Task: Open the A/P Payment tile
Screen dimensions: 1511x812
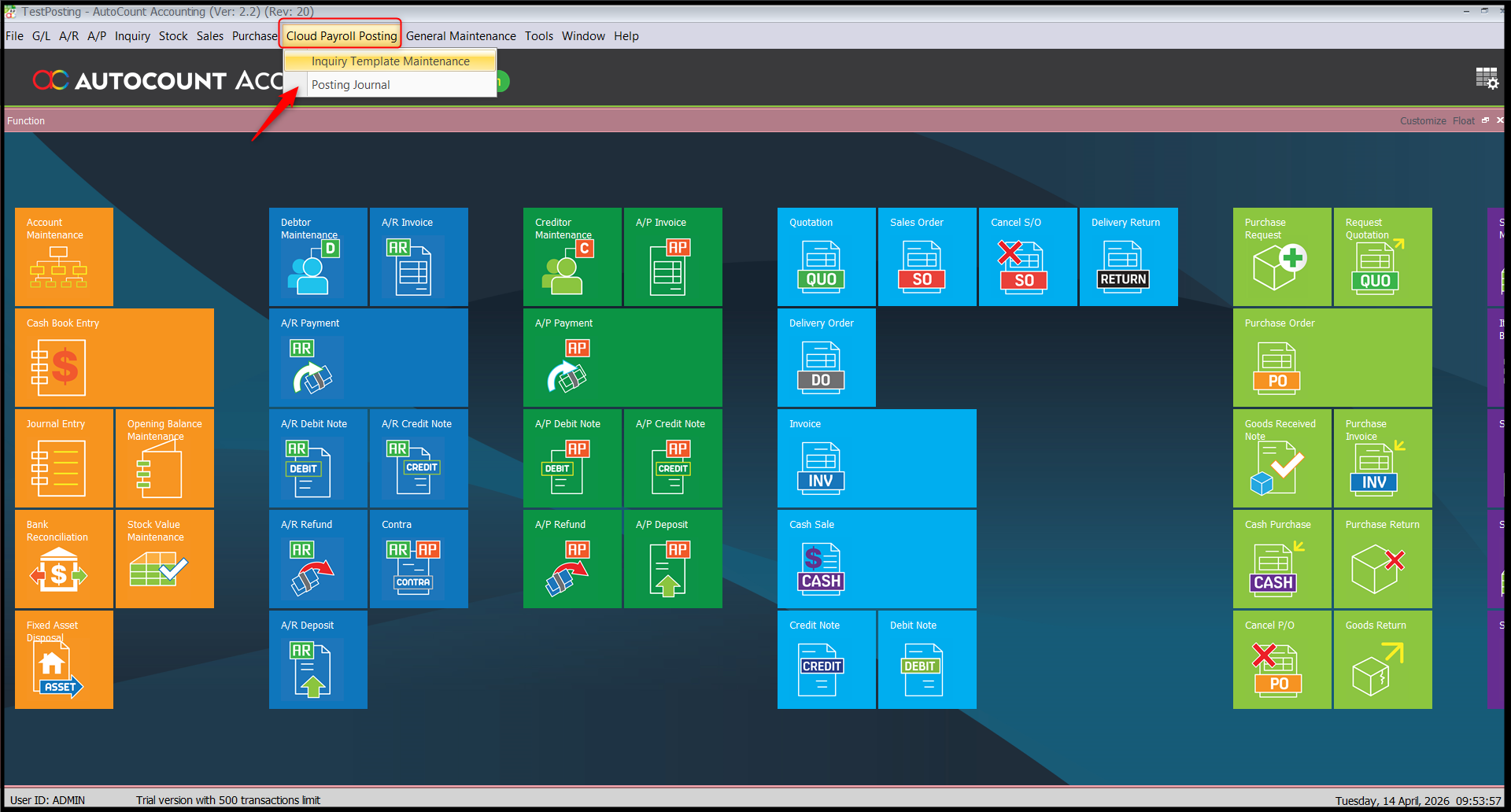Action: [x=623, y=357]
